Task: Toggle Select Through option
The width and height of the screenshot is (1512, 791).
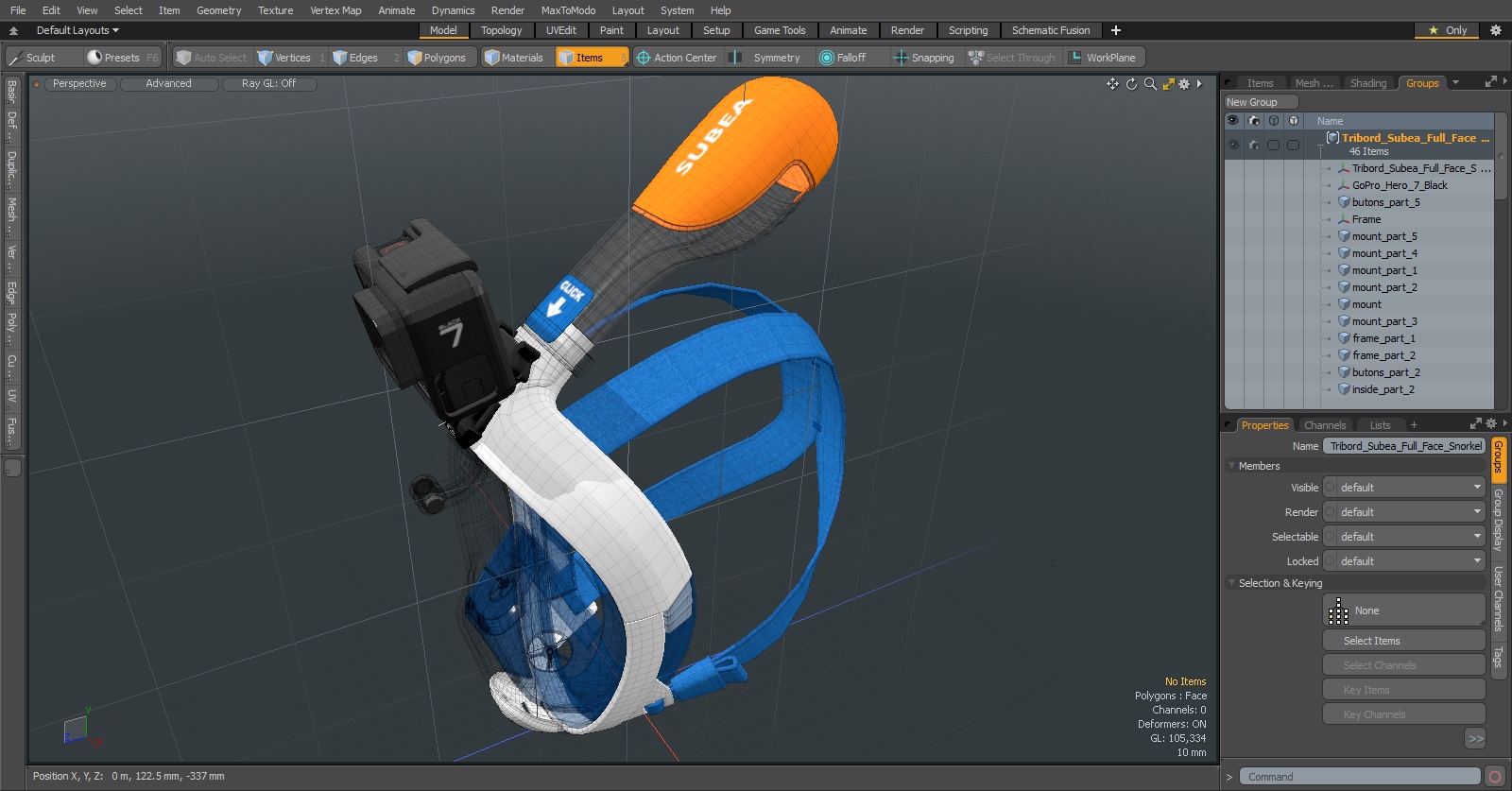Action: (1011, 58)
